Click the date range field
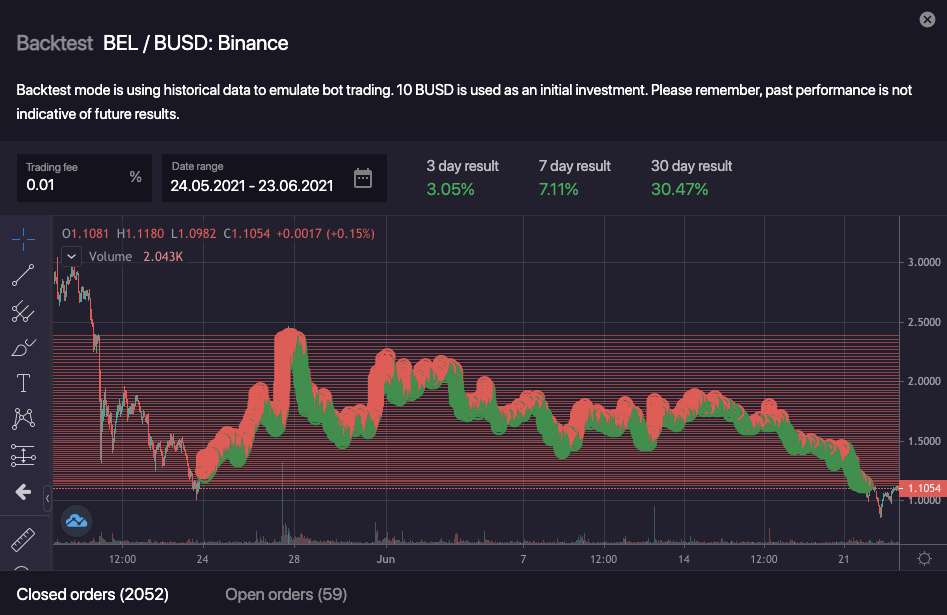 coord(255,185)
